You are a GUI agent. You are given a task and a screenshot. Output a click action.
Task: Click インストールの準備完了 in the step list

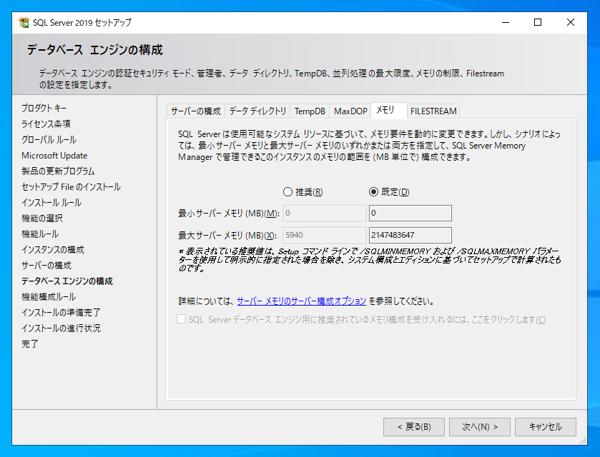coord(60,312)
